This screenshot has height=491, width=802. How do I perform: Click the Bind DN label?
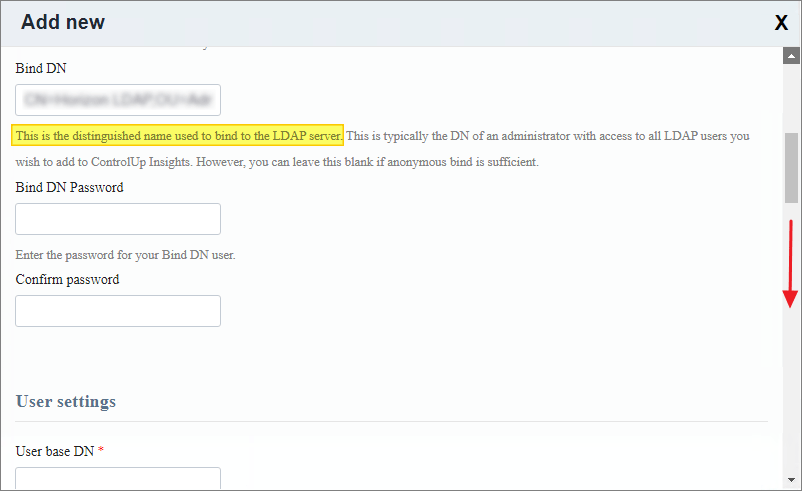pyautogui.click(x=41, y=68)
